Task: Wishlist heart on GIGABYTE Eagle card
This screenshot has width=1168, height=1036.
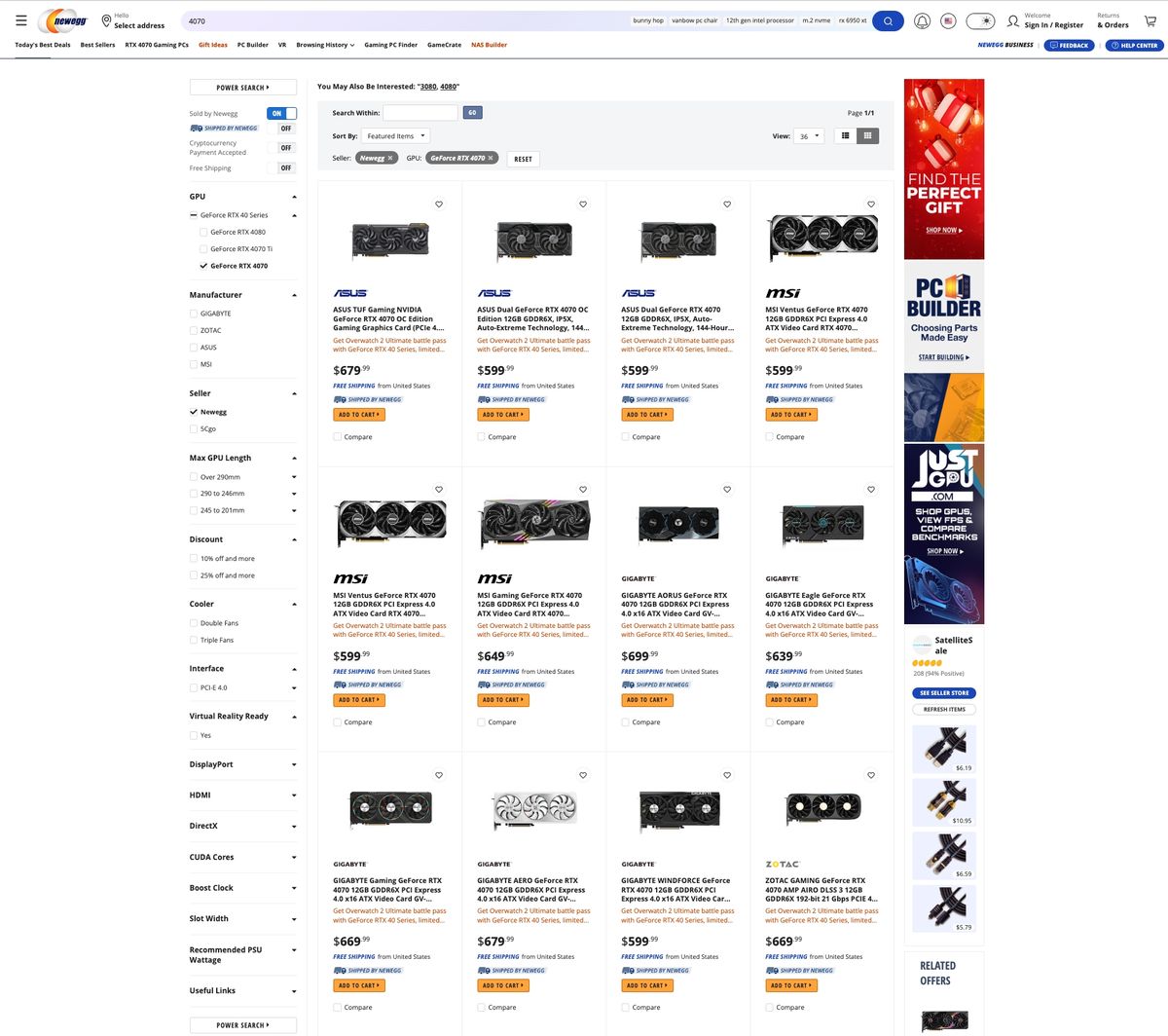Action: [871, 490]
